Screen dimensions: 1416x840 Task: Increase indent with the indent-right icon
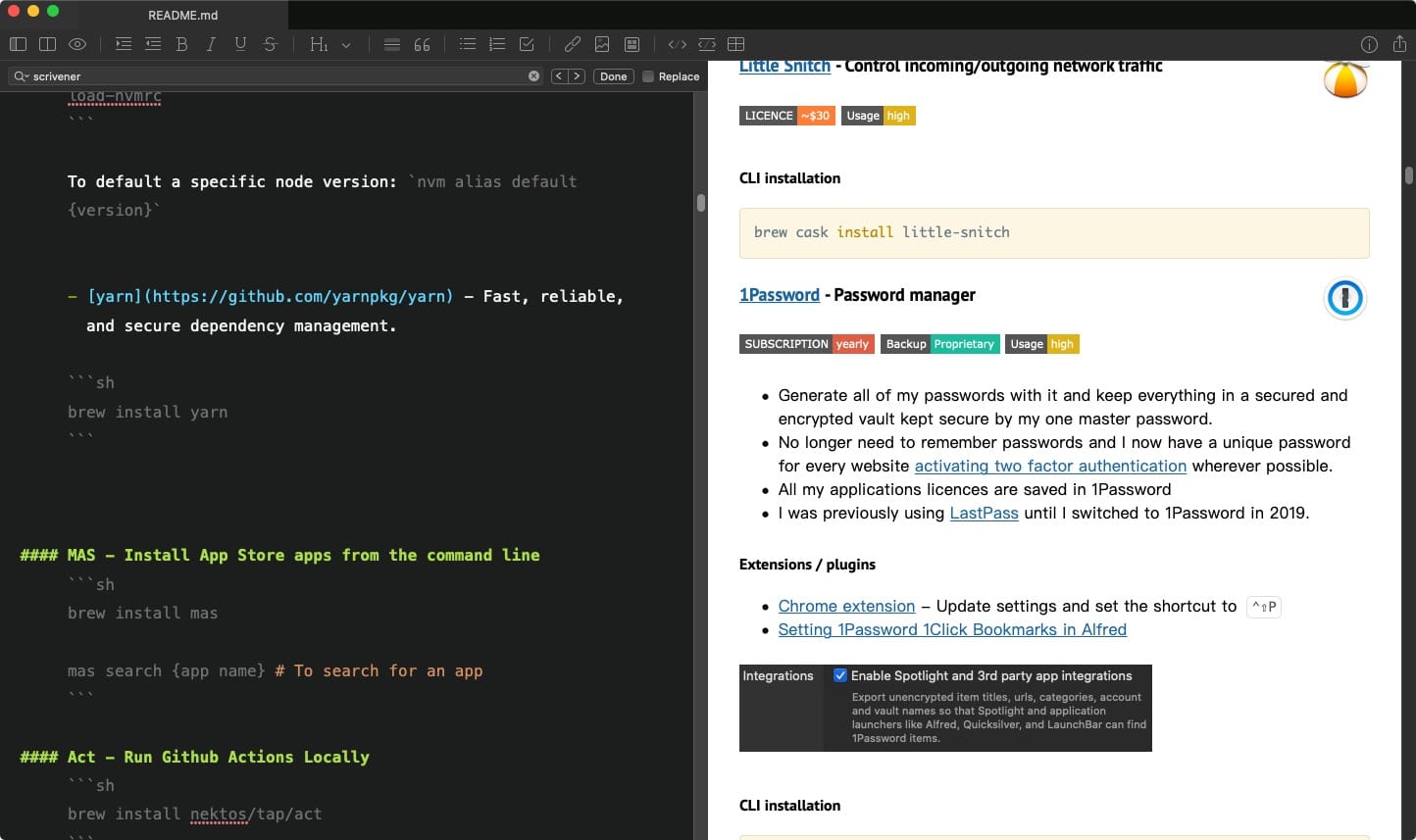tap(123, 44)
